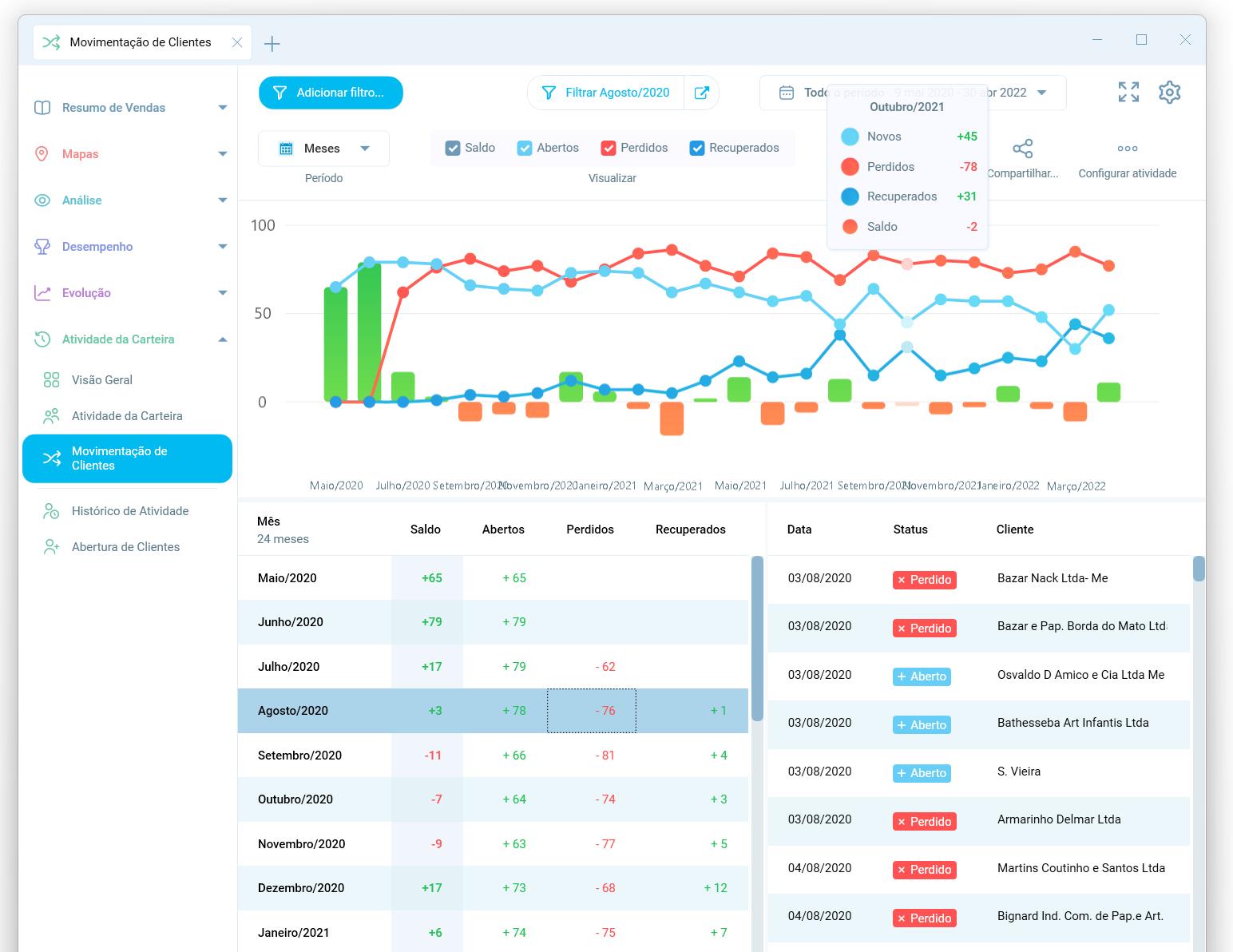Open Configurar atividade three-dots icon

(x=1127, y=149)
